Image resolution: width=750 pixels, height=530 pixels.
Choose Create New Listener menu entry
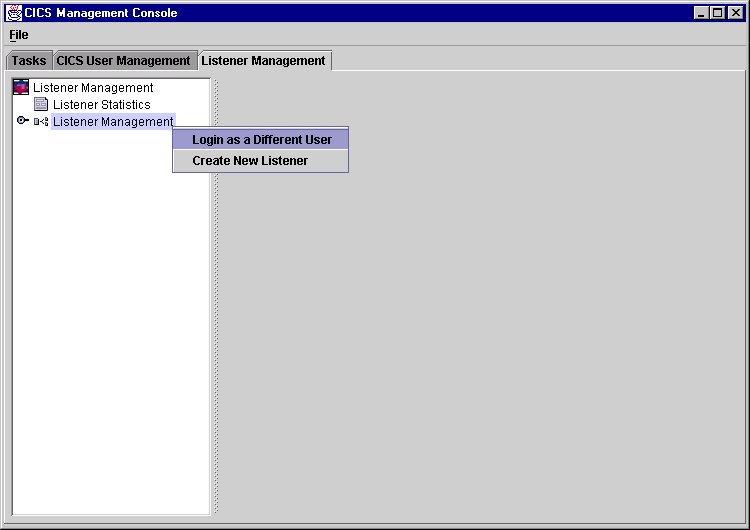point(261,161)
